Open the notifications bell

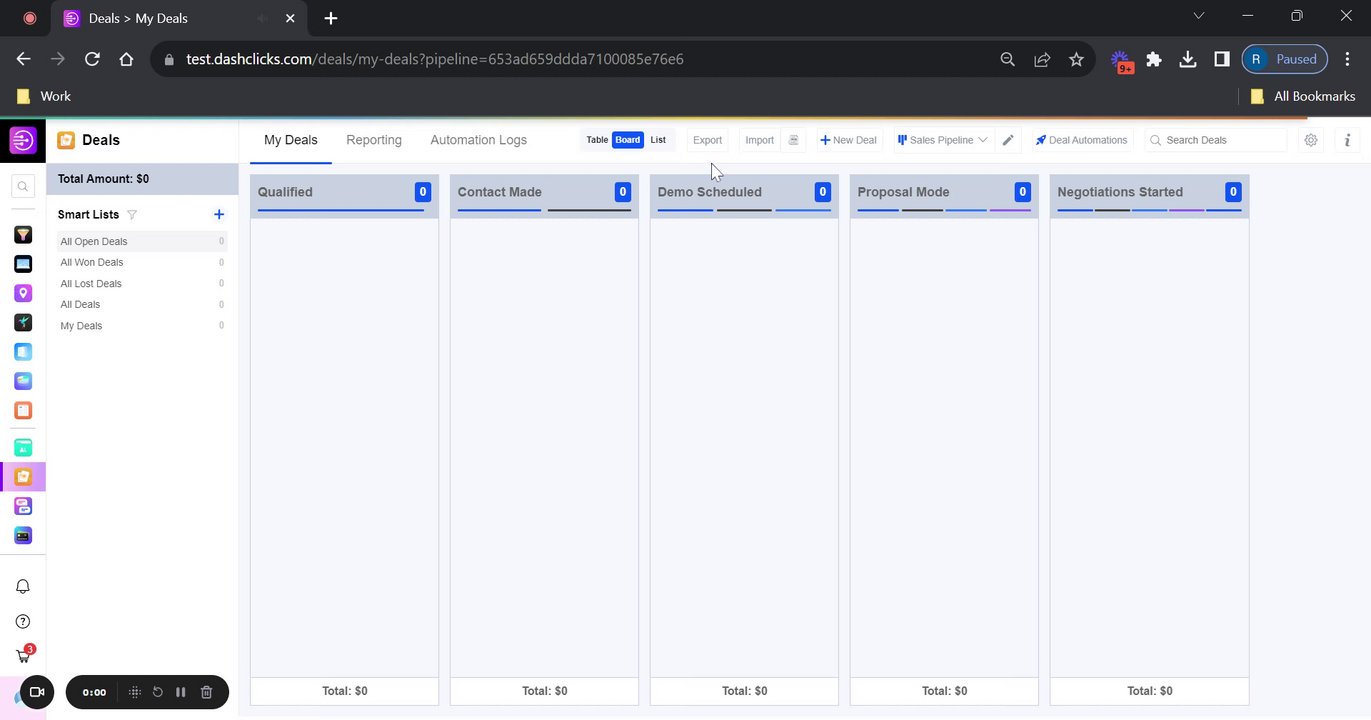pos(23,587)
